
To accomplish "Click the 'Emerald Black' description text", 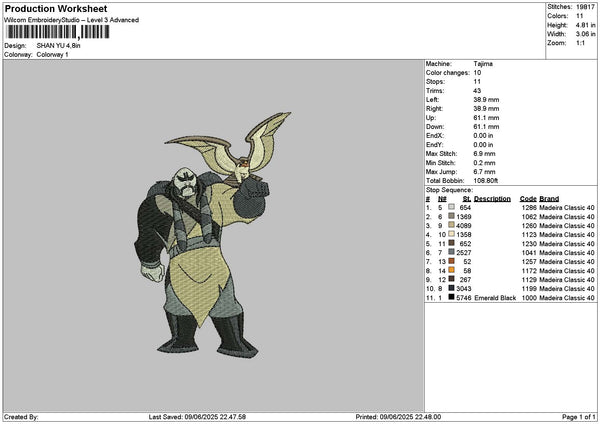I will click(x=495, y=298).
